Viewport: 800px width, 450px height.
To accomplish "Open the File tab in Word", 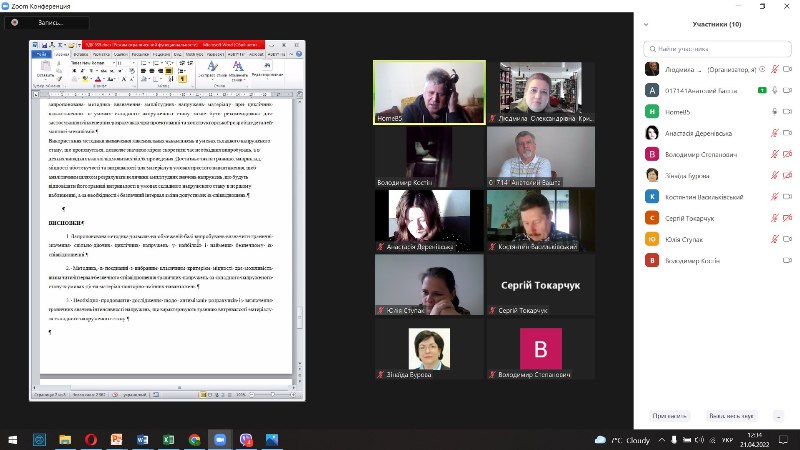I will [41, 54].
